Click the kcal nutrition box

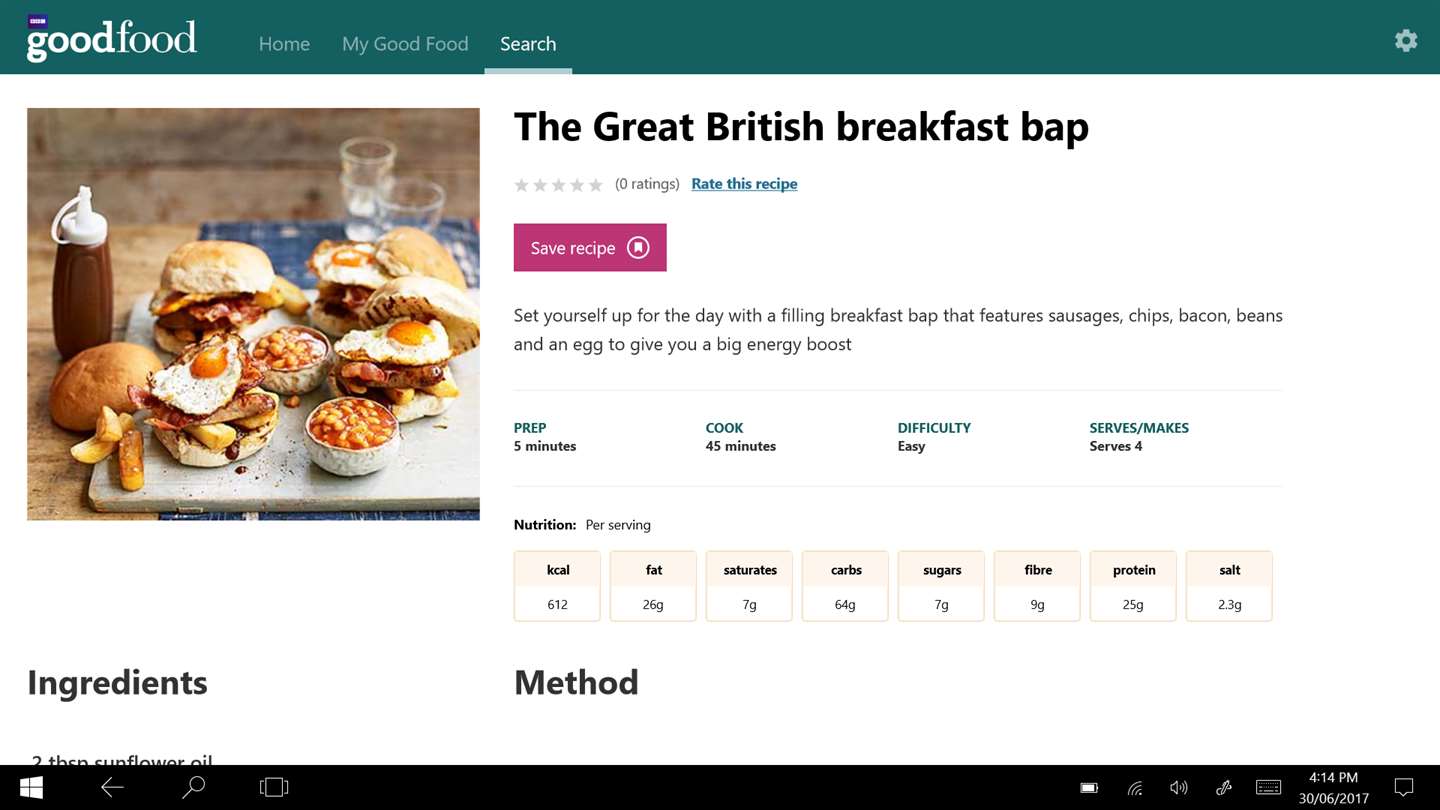557,586
